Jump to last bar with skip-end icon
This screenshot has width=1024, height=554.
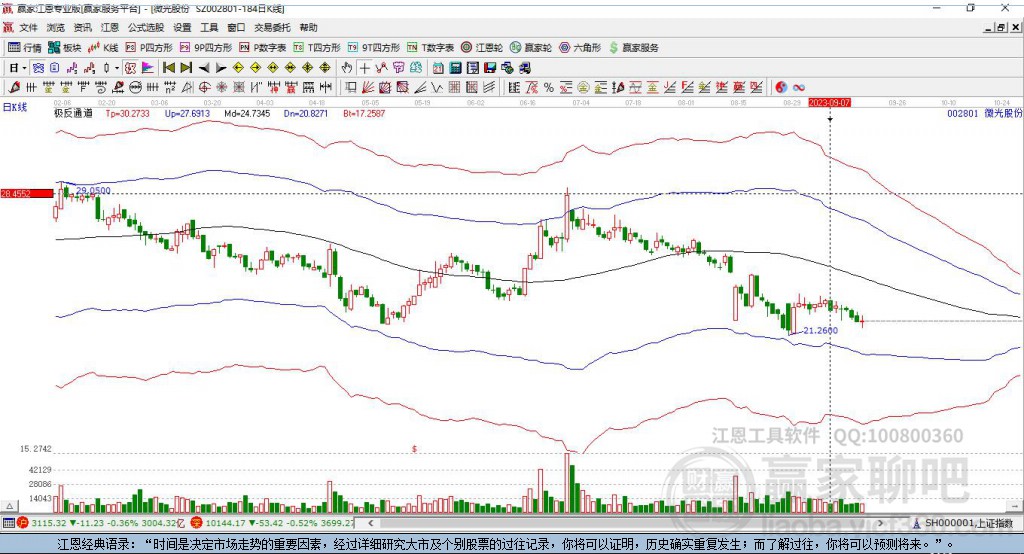coord(186,68)
